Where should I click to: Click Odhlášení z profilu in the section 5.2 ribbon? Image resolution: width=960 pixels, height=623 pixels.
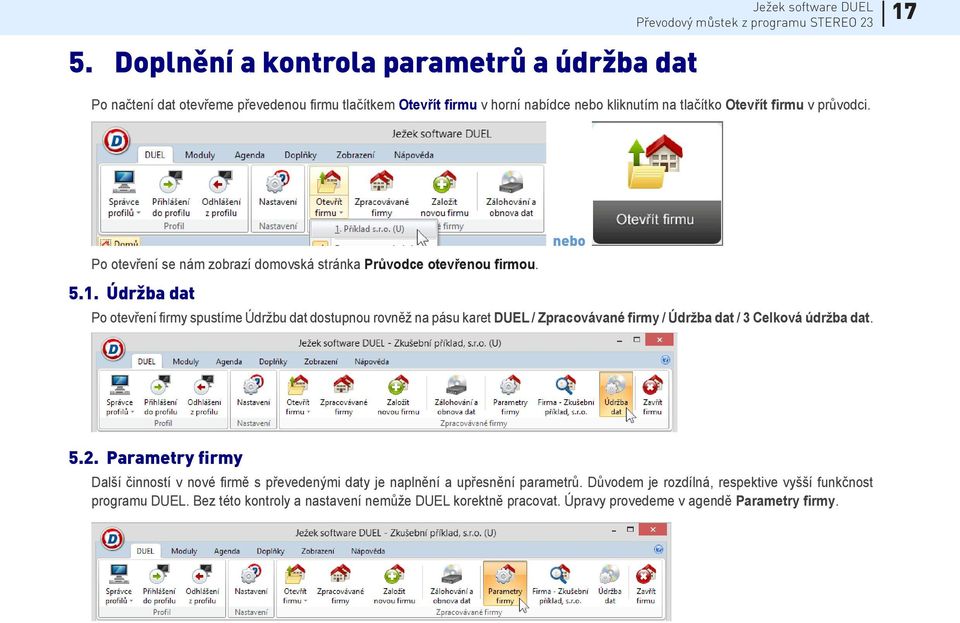click(x=202, y=584)
